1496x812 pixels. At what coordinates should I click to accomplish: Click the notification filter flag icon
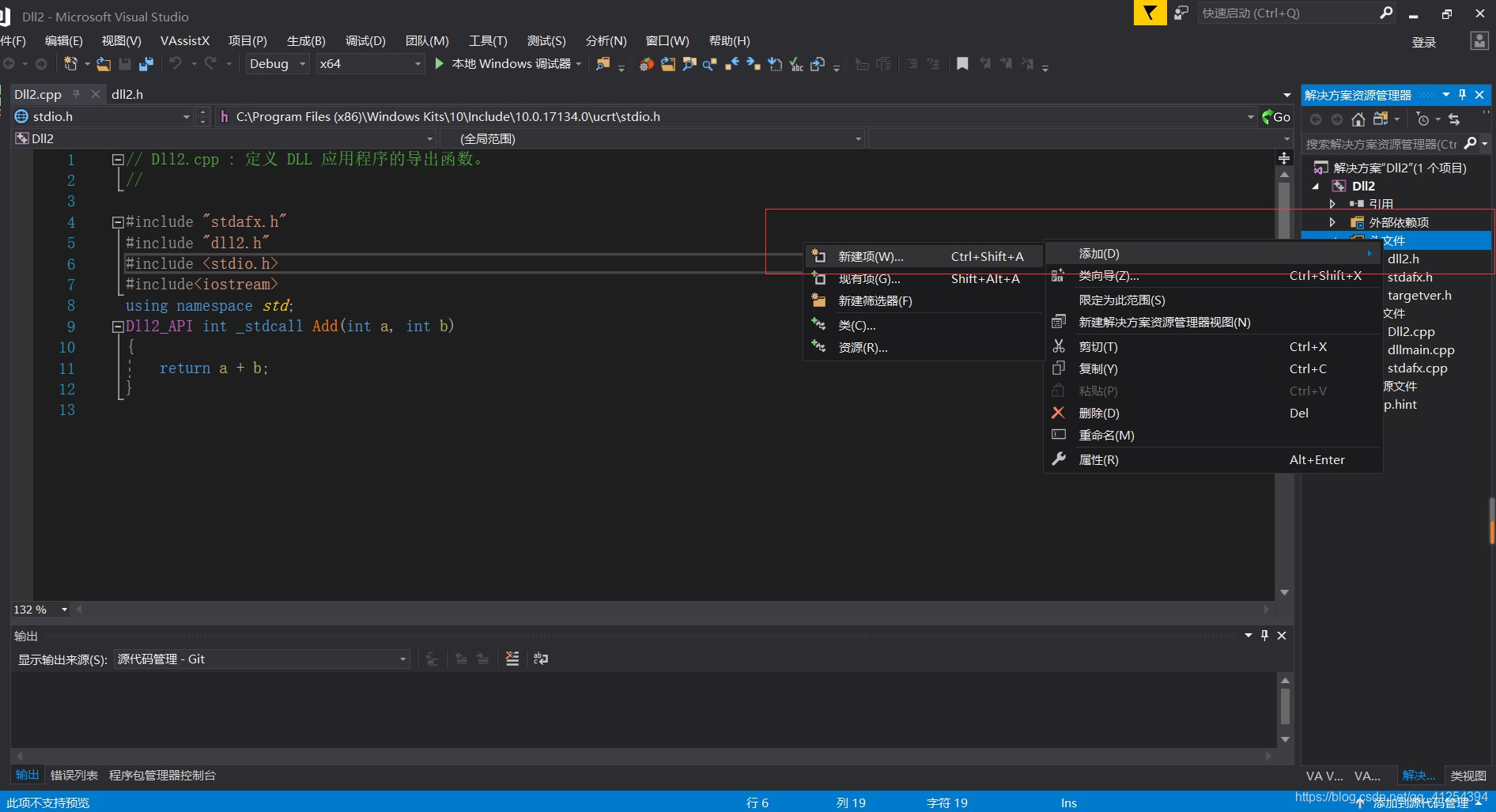point(1150,13)
